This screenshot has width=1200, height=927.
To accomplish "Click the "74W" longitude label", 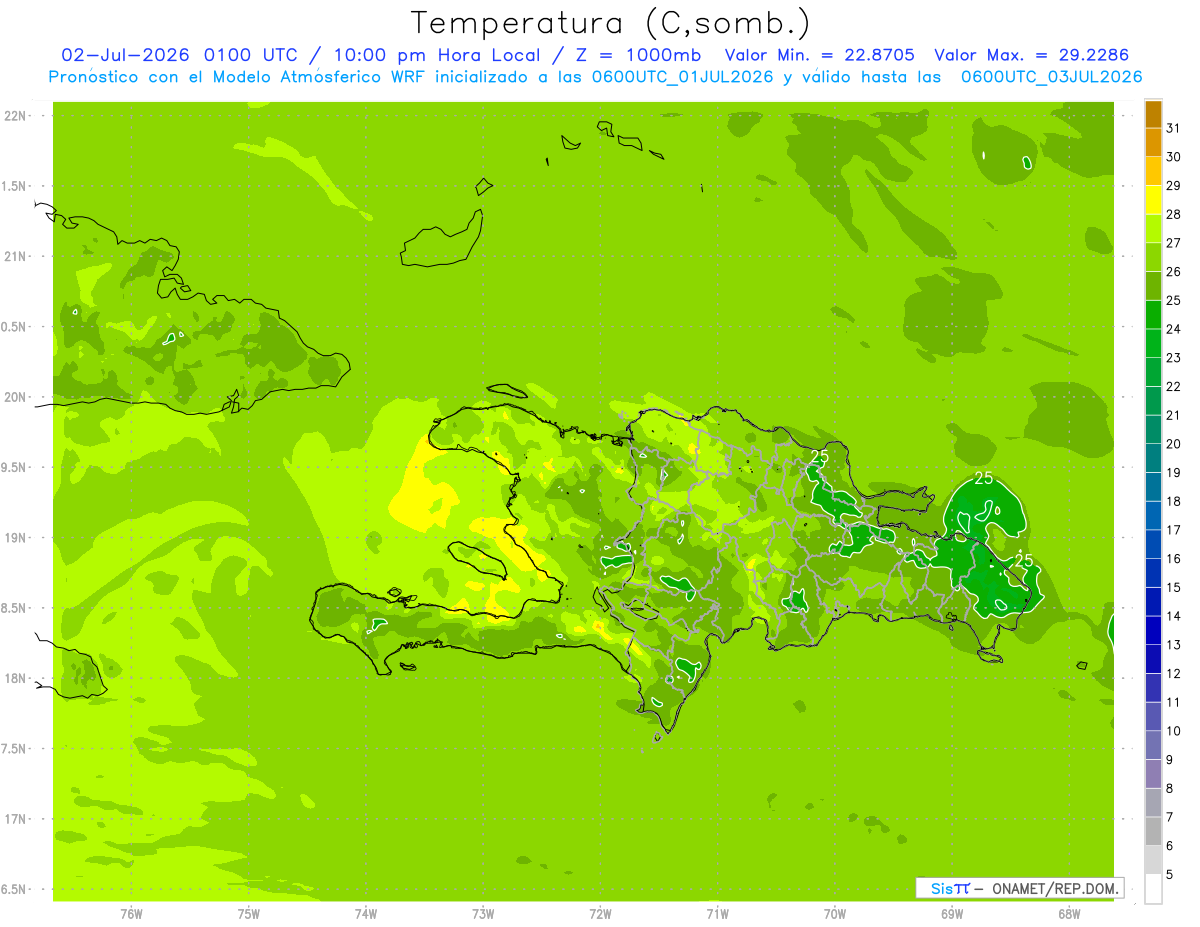I will pyautogui.click(x=365, y=914).
